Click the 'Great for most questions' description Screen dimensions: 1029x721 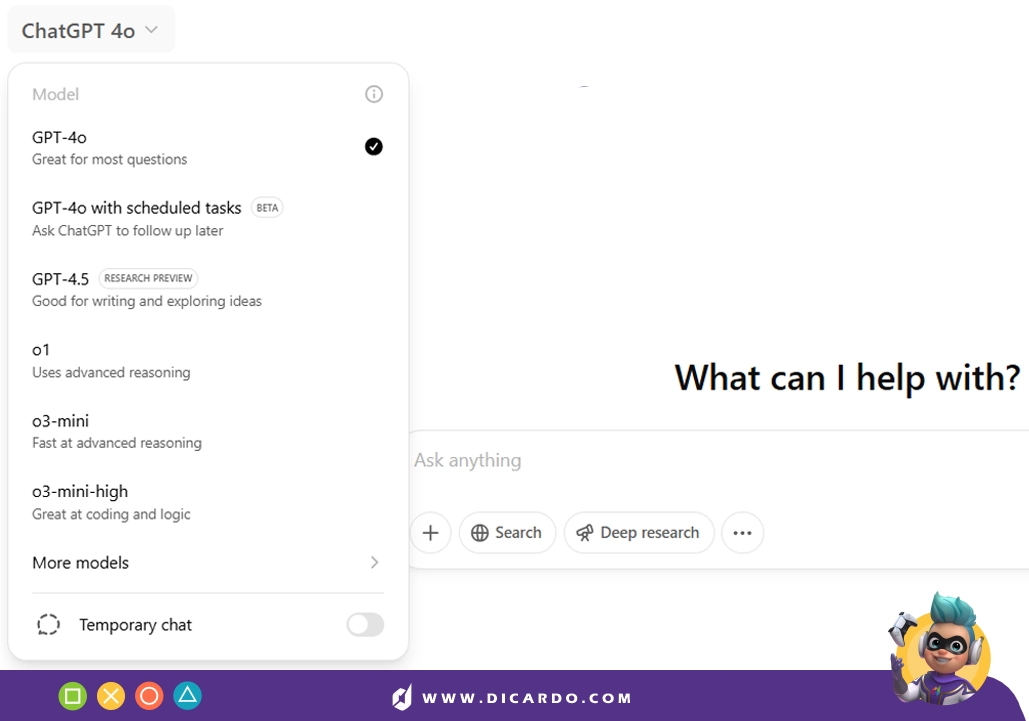coord(110,159)
